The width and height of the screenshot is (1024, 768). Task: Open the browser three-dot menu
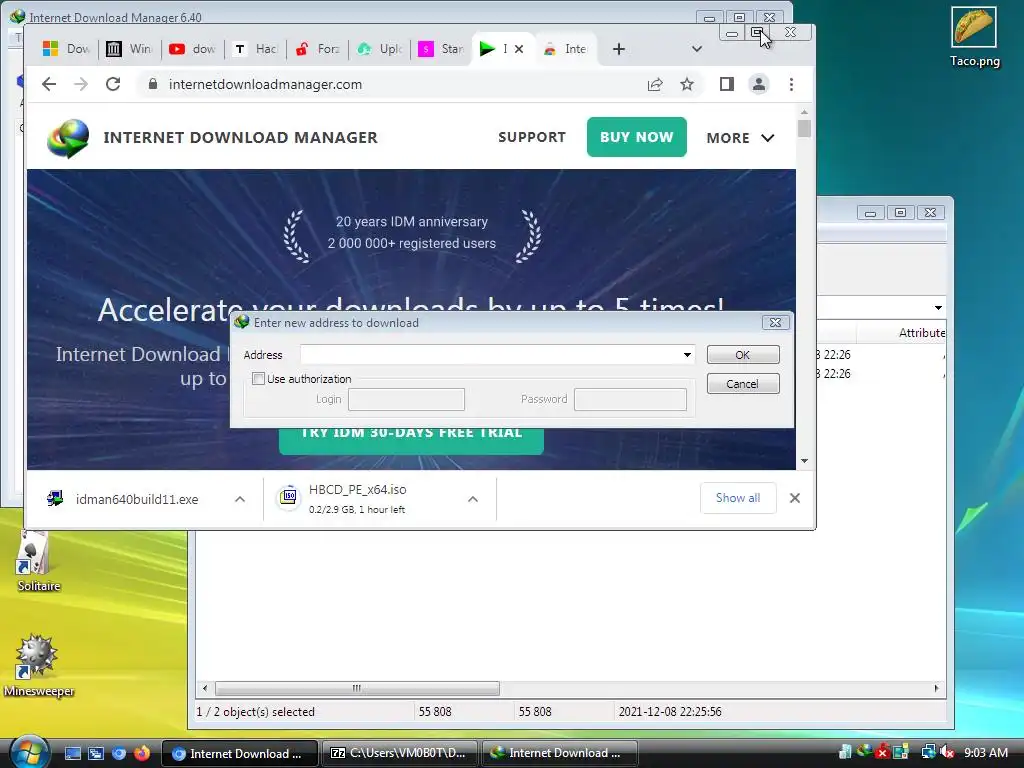791,84
